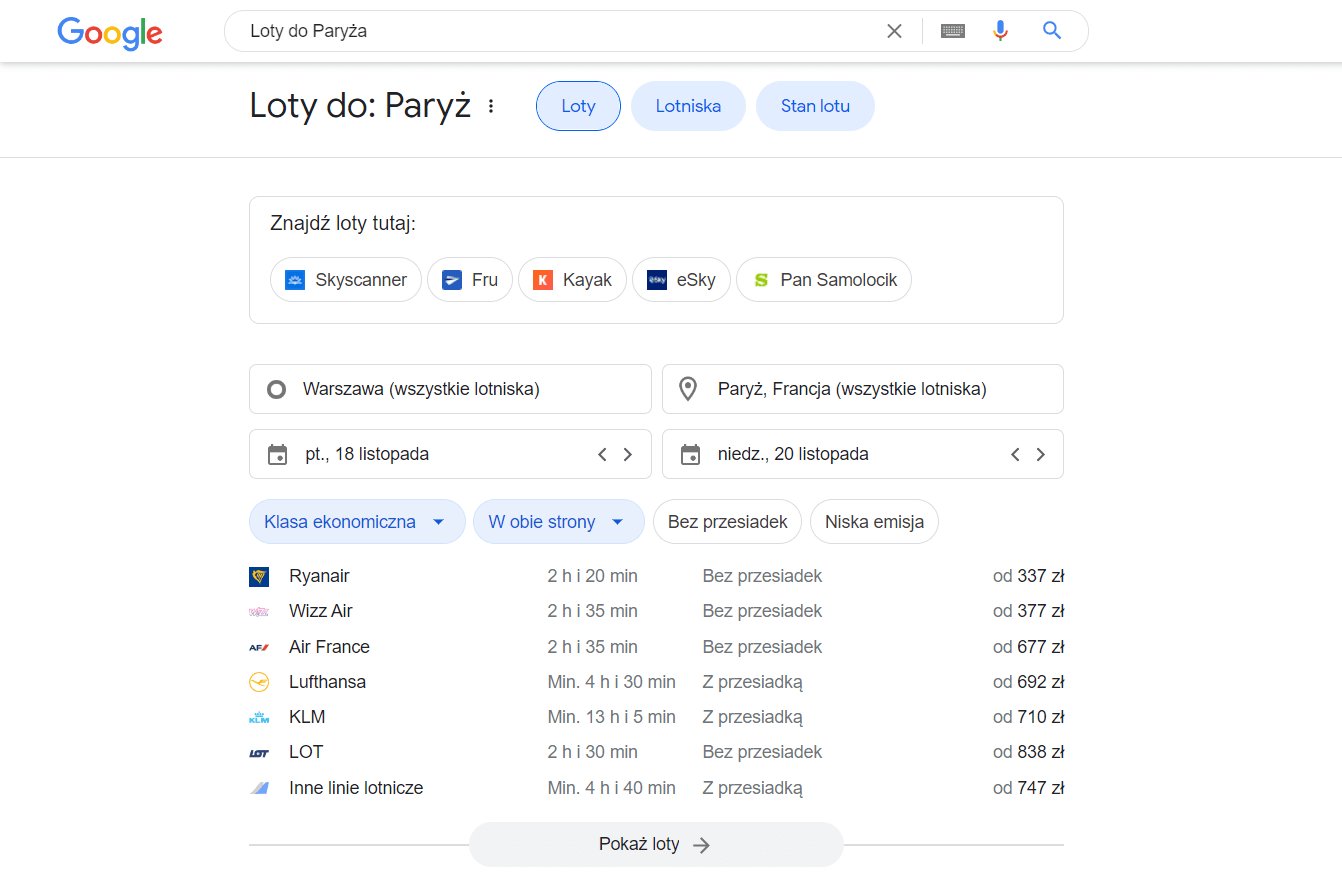Click the destination pin icon by Paryż
This screenshot has height=873, width=1342.
click(688, 389)
